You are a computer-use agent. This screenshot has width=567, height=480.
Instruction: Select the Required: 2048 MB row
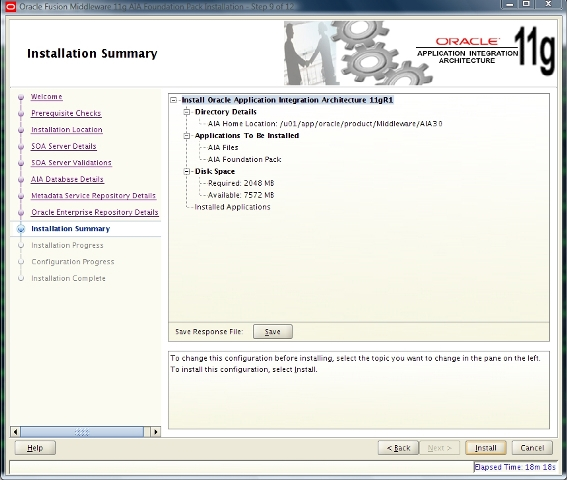tap(241, 183)
